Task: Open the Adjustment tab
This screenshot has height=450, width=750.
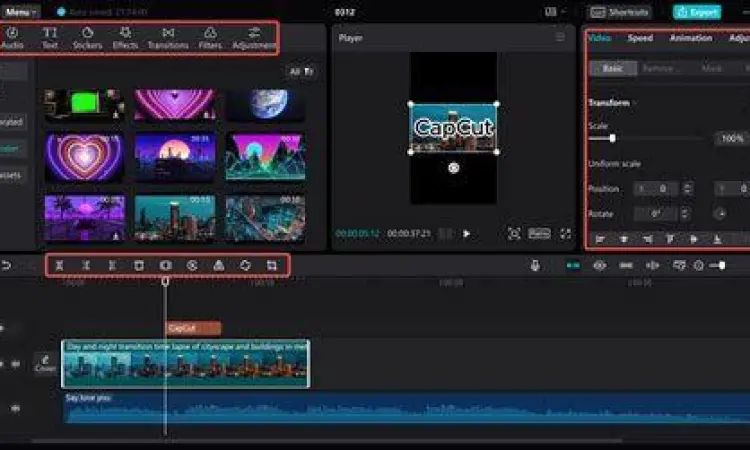Action: click(x=254, y=38)
